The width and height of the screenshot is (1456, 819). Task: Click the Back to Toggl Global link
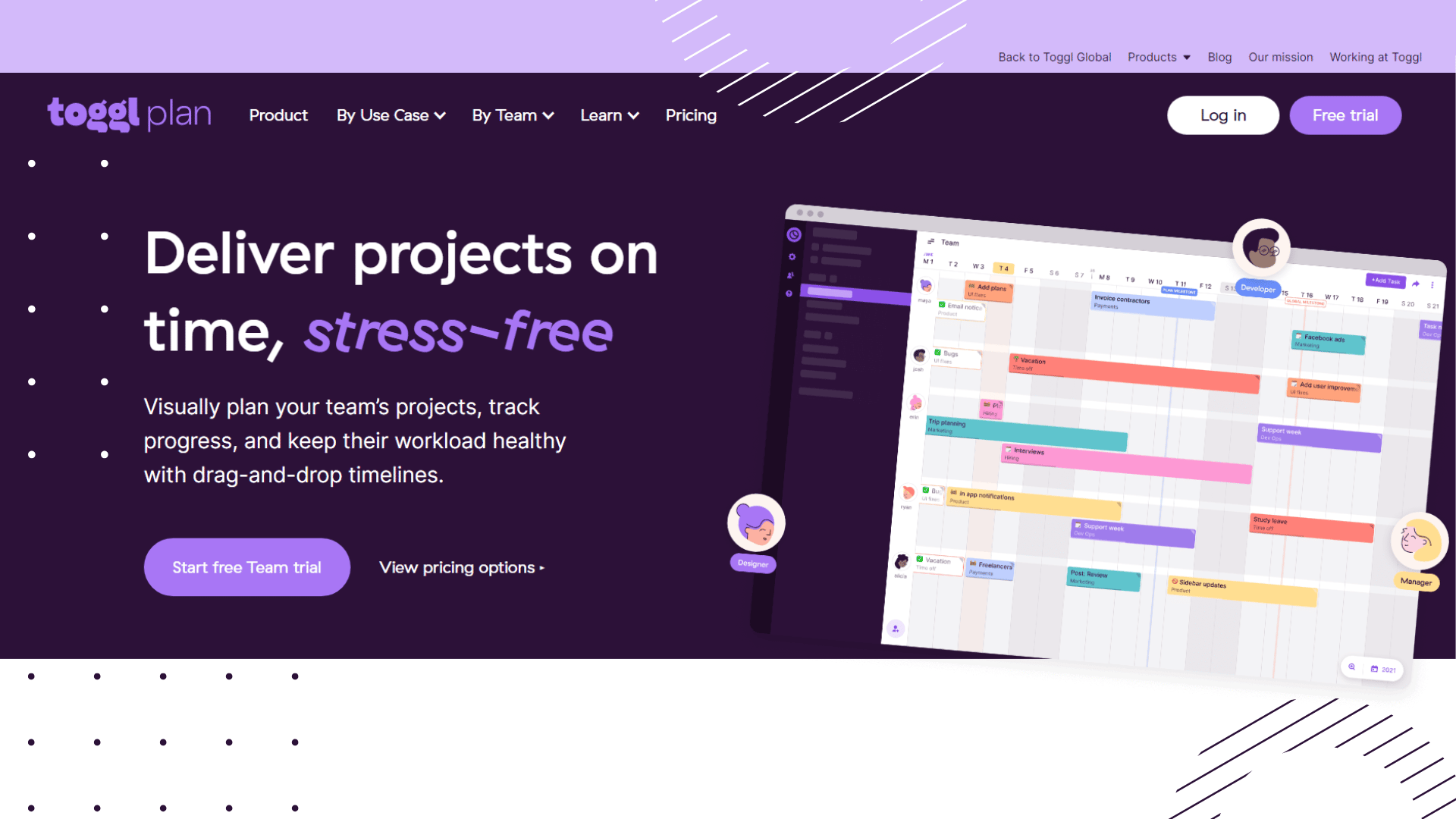(x=1054, y=57)
